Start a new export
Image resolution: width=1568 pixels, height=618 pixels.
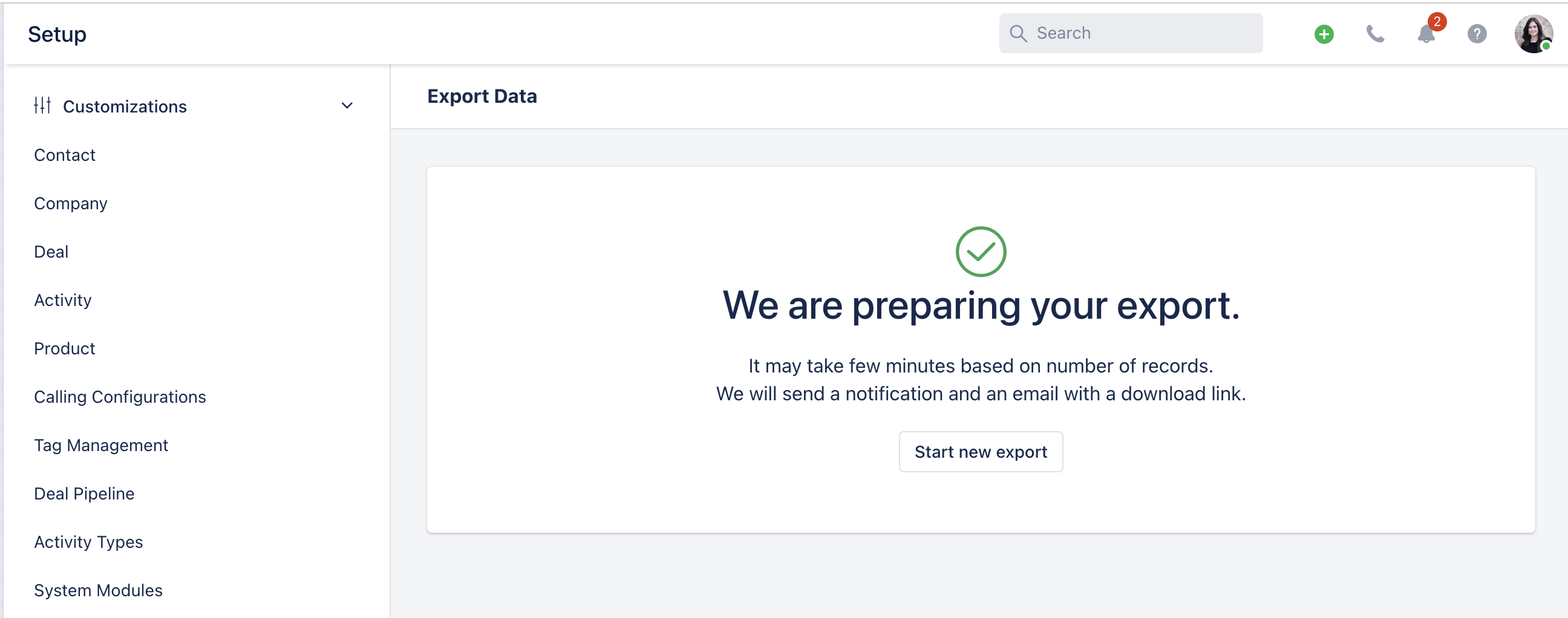click(x=981, y=452)
